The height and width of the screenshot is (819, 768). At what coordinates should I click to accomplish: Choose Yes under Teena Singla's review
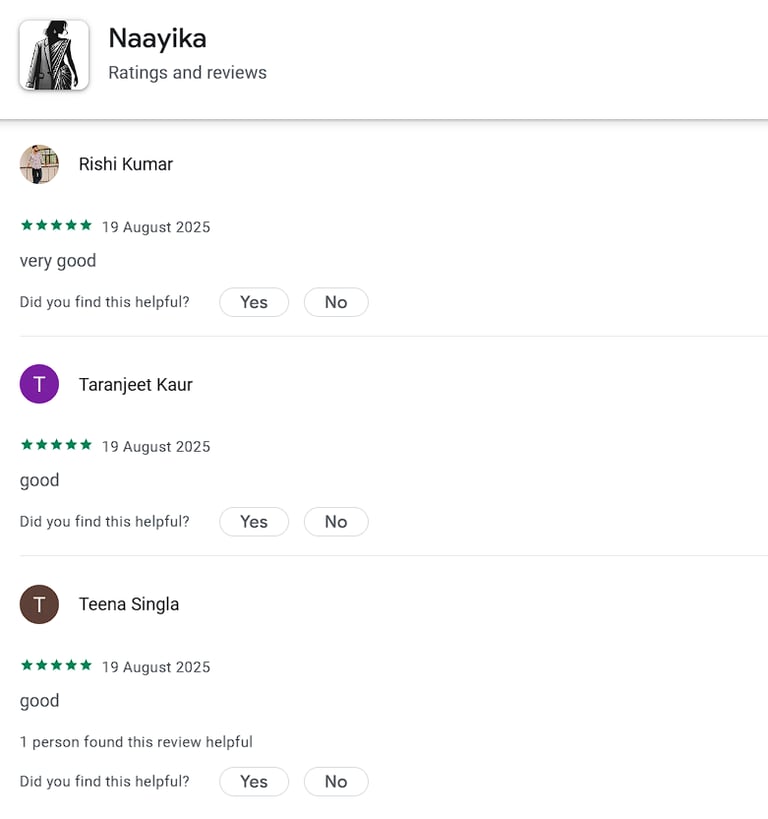click(254, 782)
